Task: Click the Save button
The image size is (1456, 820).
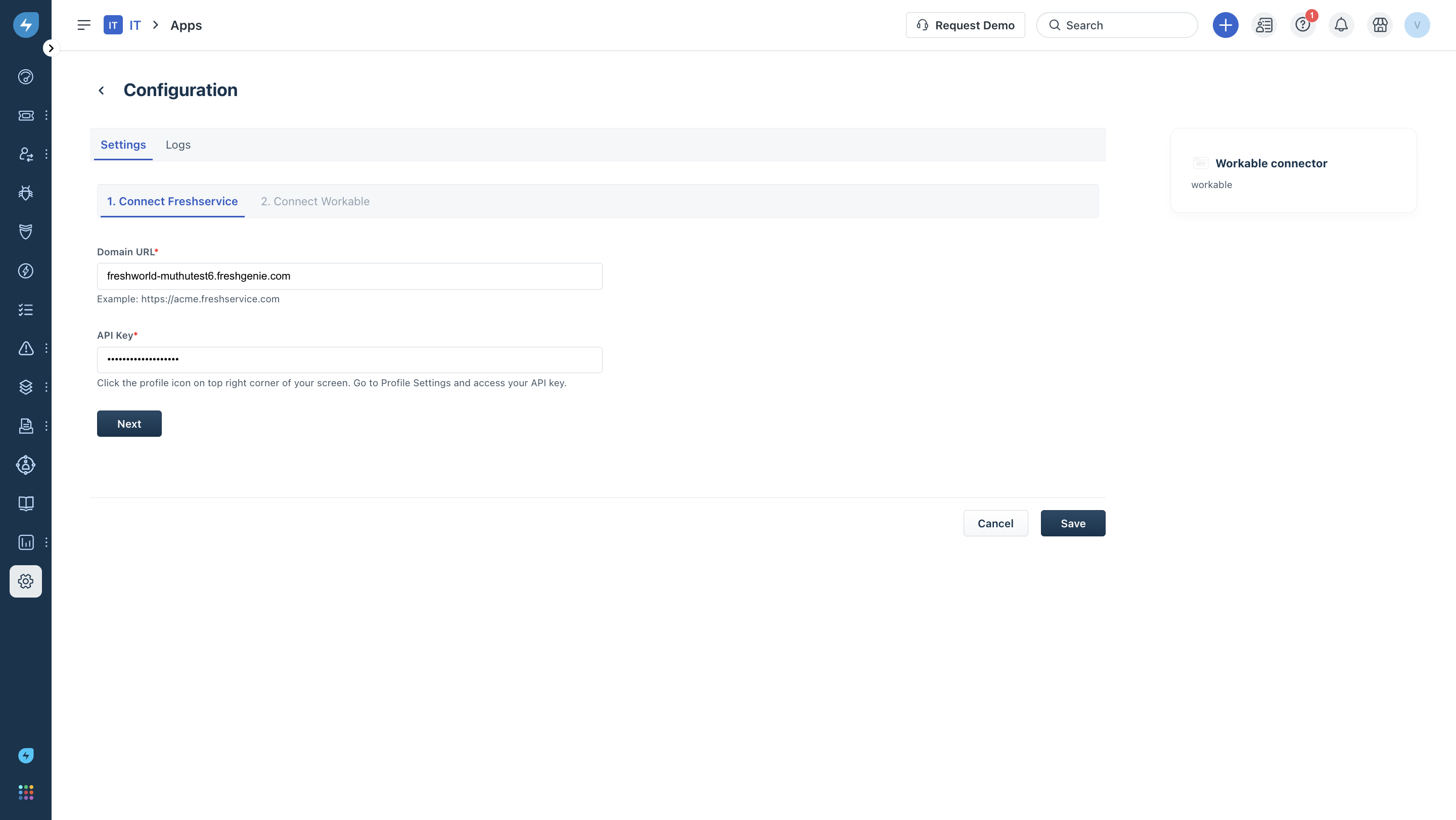Action: [1072, 523]
